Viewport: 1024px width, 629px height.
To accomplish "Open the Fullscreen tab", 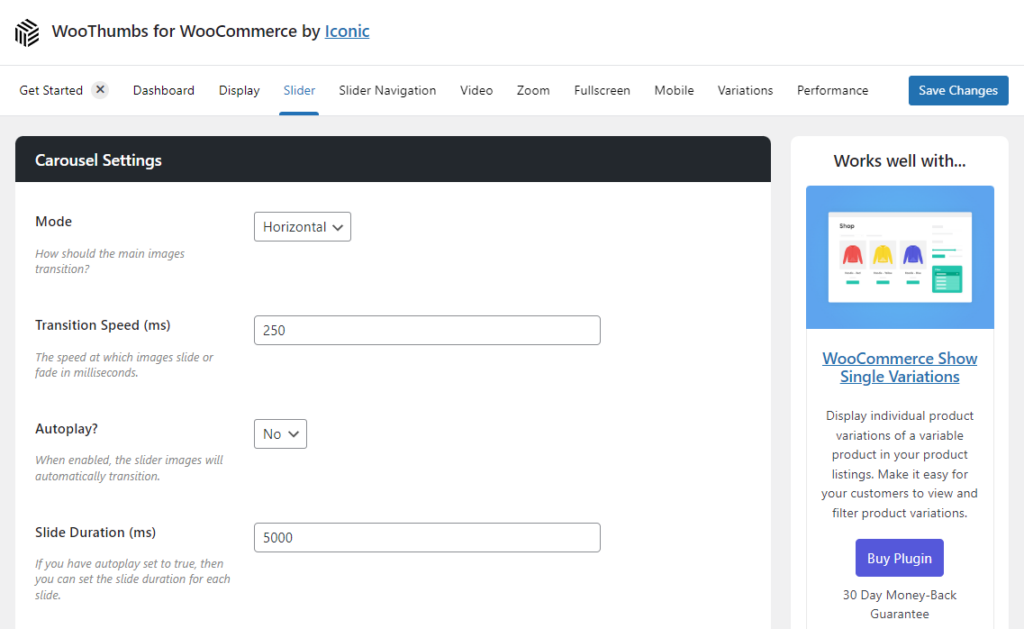I will [602, 90].
